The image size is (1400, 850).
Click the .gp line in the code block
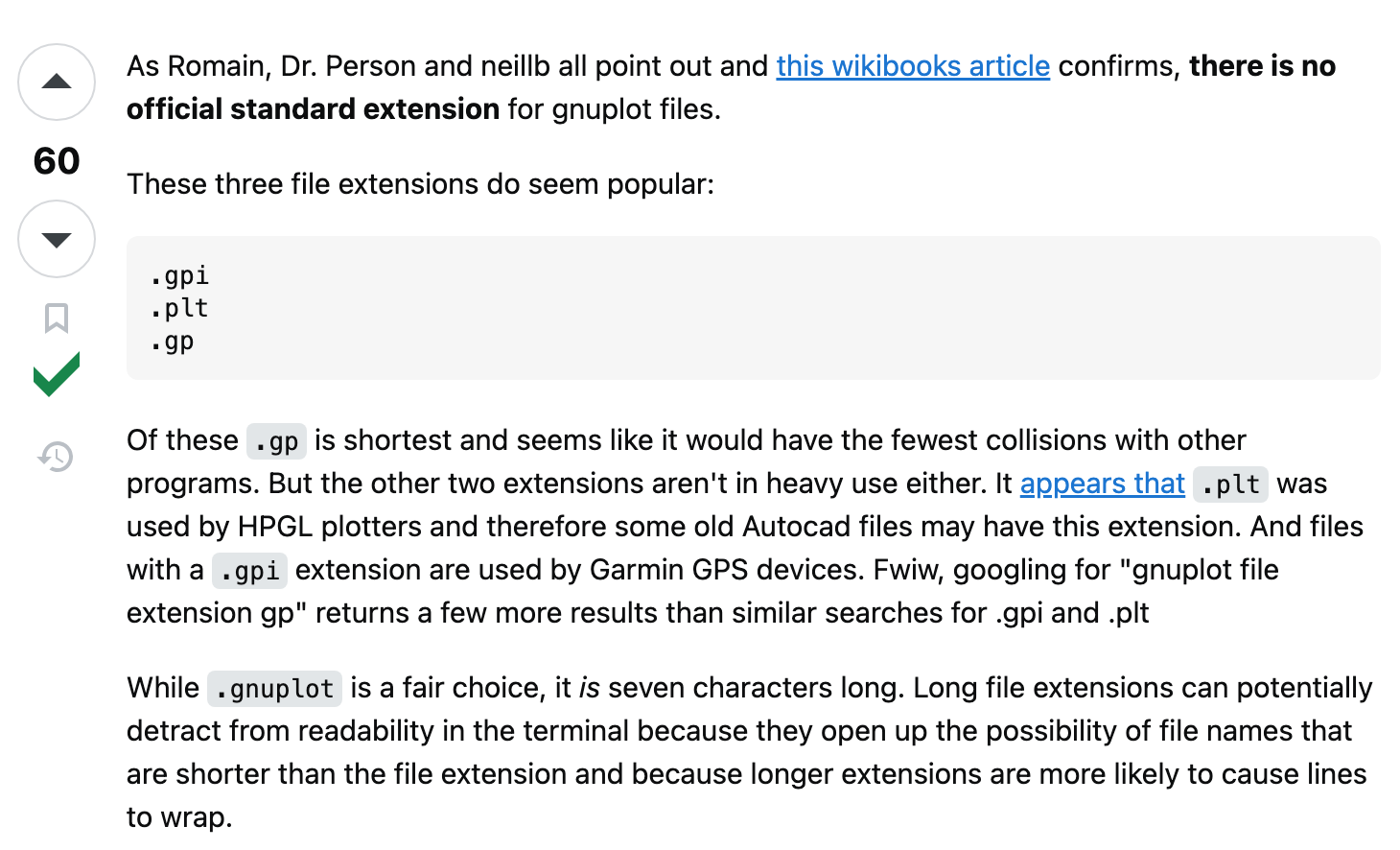click(x=173, y=342)
